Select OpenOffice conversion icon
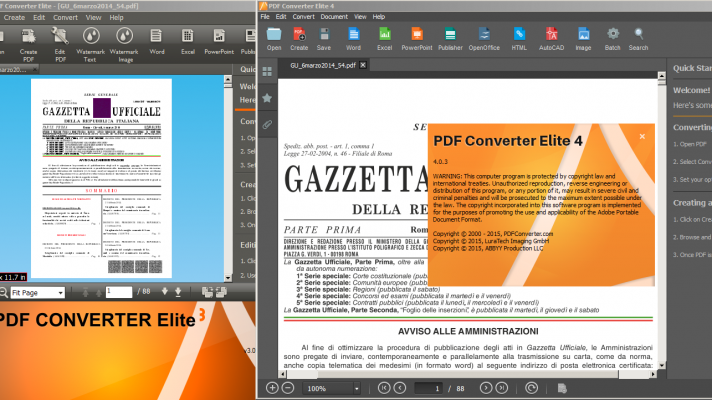The image size is (712, 400). [484, 39]
